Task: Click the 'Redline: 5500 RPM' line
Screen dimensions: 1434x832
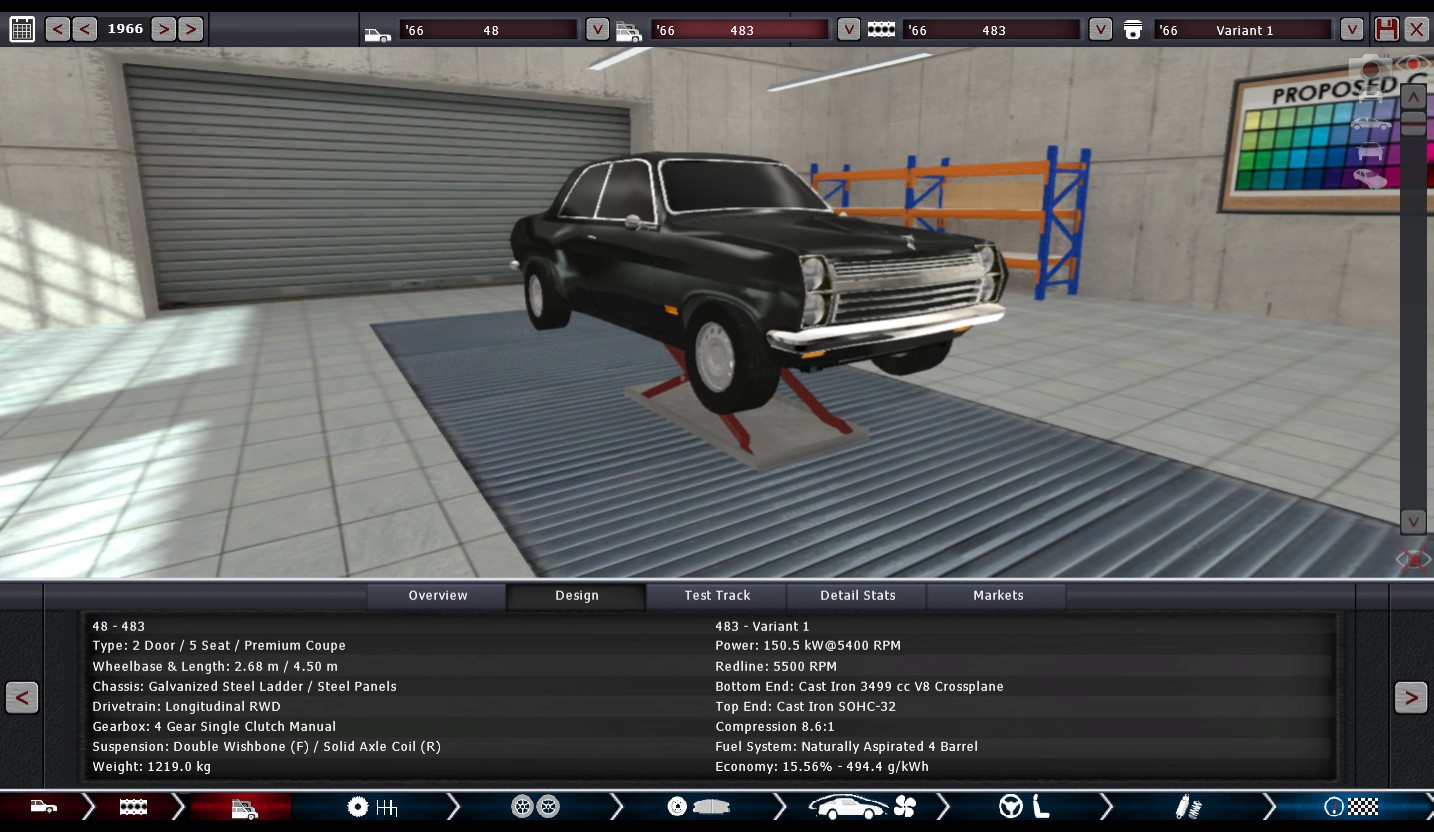Action: pos(776,666)
